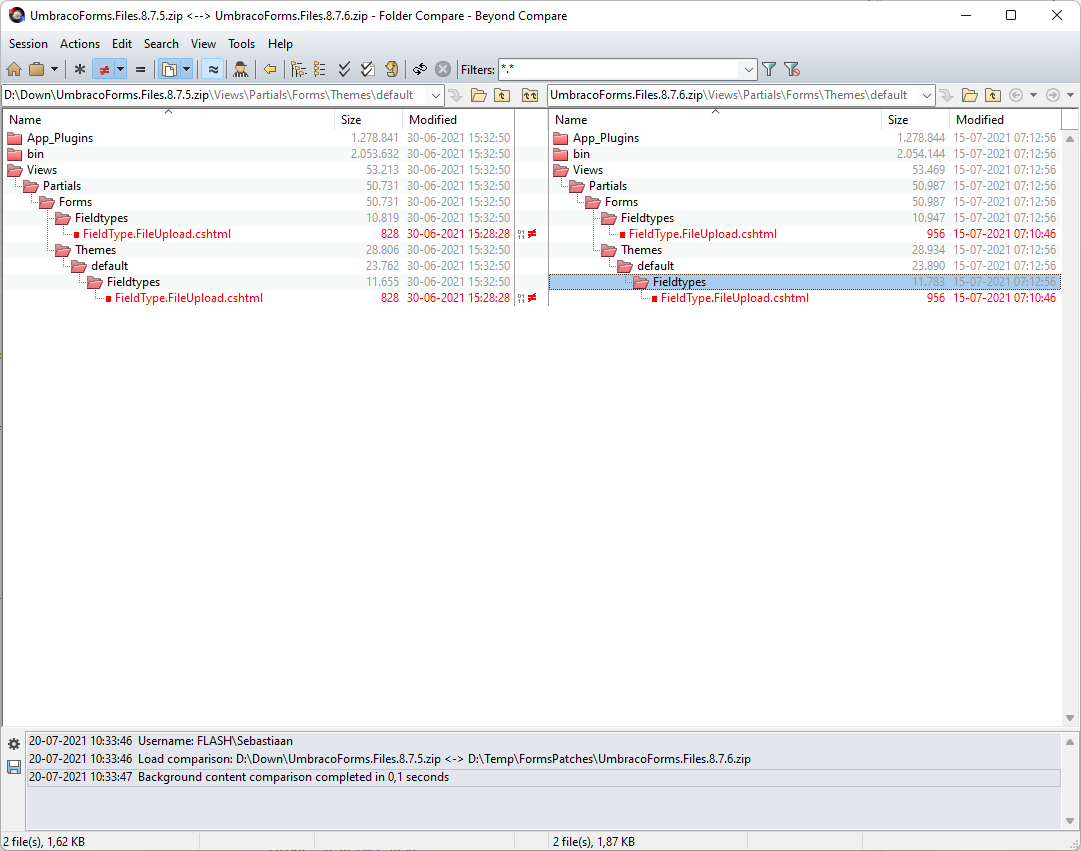Select Partials folder in left pane
The height and width of the screenshot is (851, 1081).
(x=62, y=186)
